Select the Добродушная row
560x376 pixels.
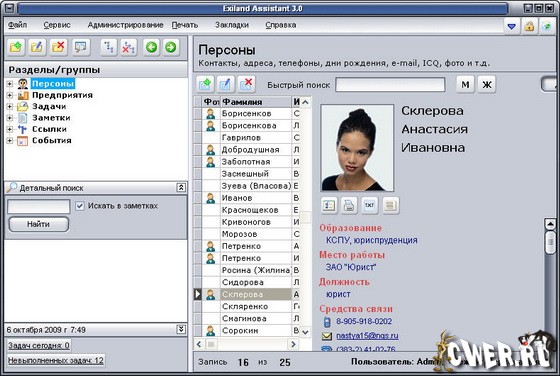pos(247,150)
